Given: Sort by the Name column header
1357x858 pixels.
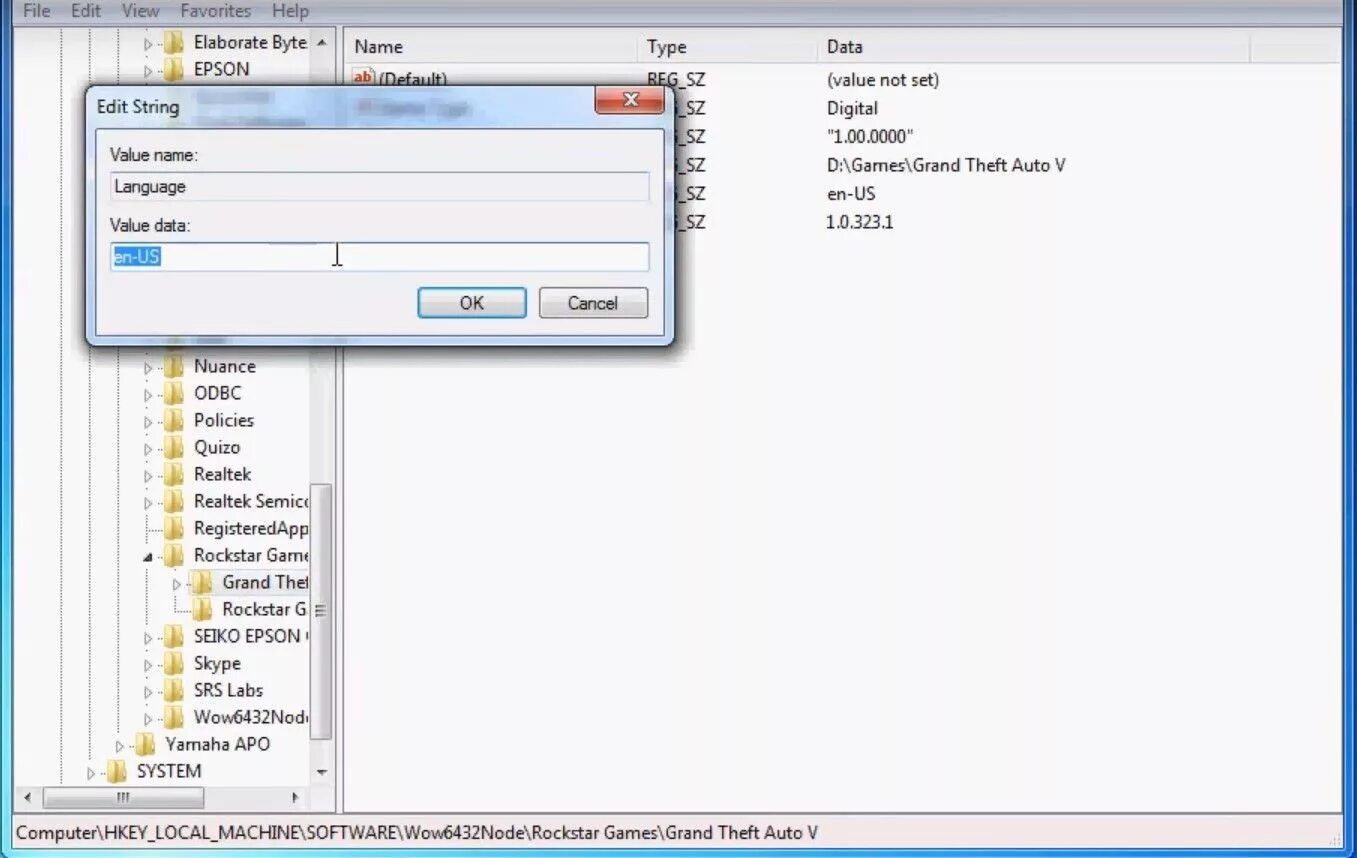Looking at the screenshot, I should 491,47.
